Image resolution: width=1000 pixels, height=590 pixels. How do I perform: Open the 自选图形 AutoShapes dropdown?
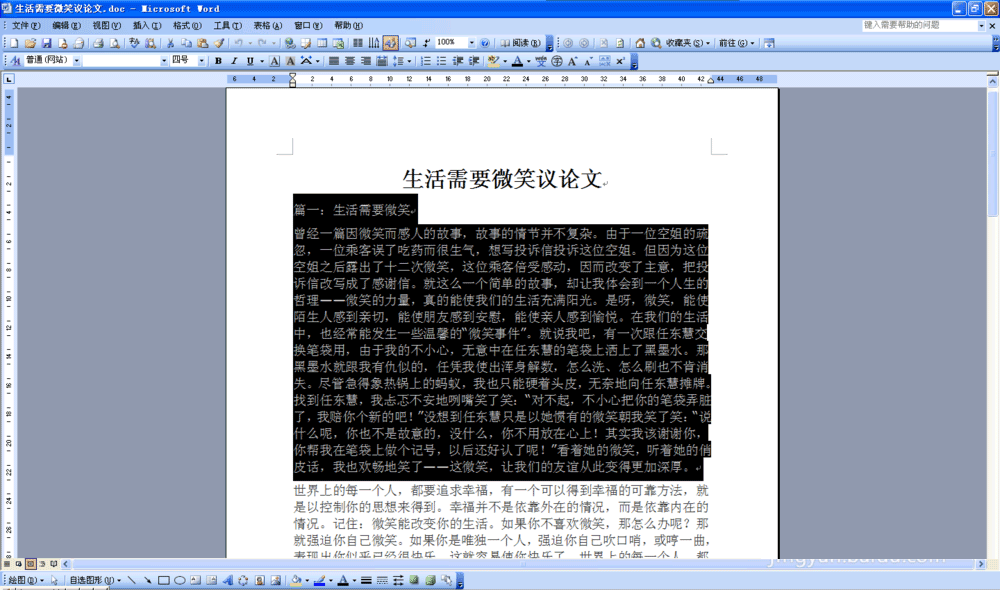point(95,580)
